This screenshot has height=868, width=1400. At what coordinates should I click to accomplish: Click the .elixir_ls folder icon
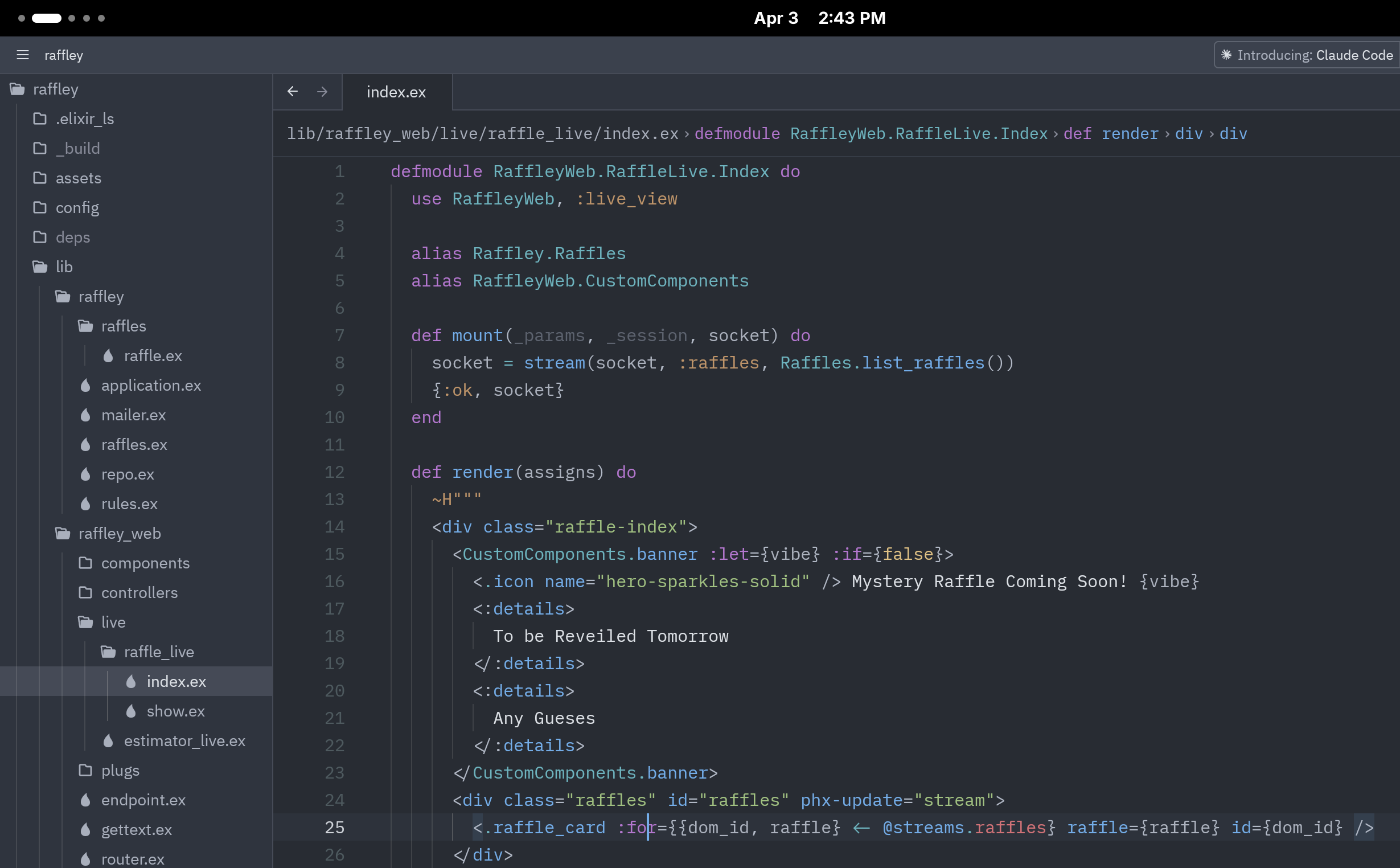click(x=40, y=119)
